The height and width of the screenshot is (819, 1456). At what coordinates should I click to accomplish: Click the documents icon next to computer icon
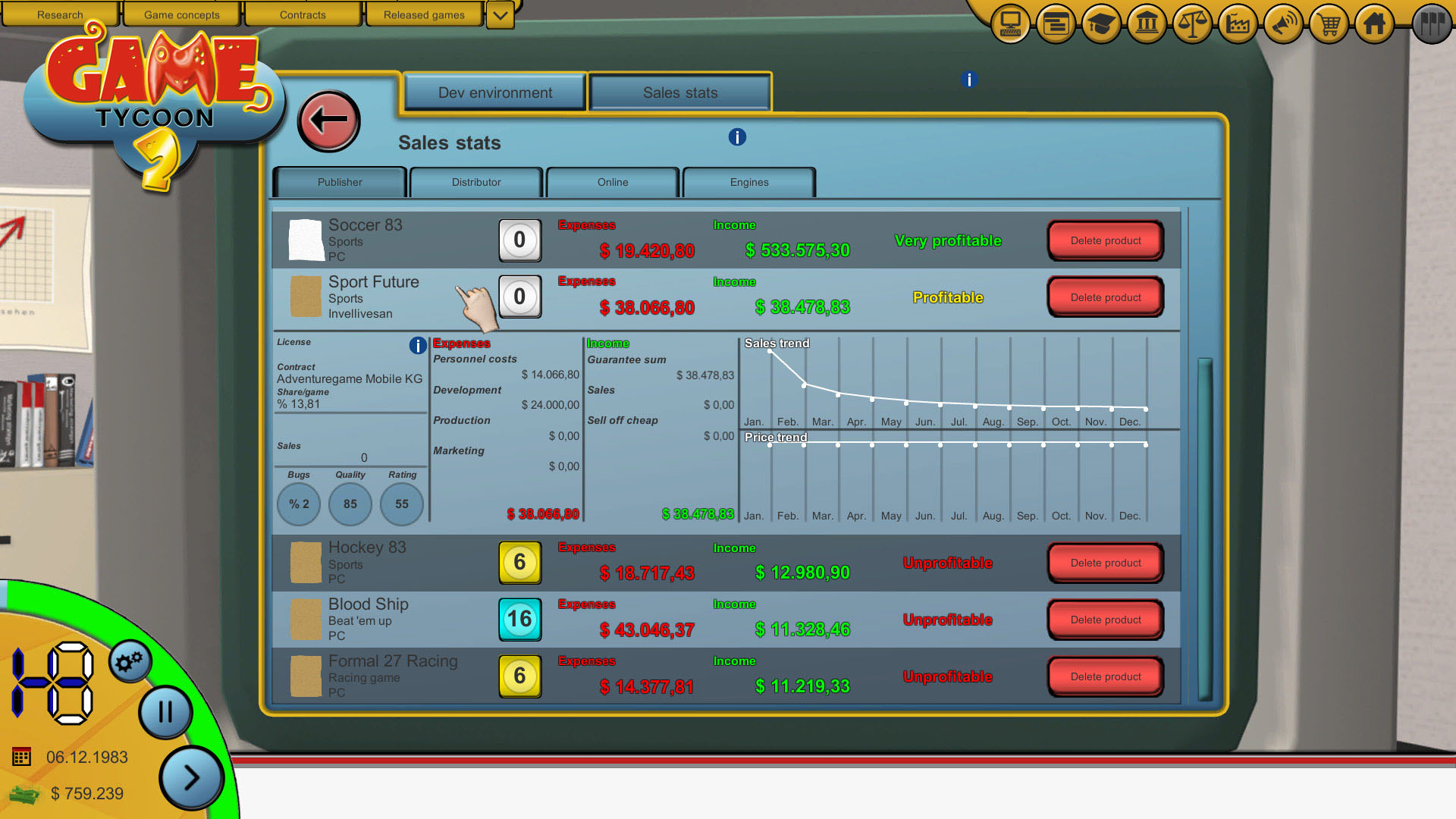[1055, 23]
